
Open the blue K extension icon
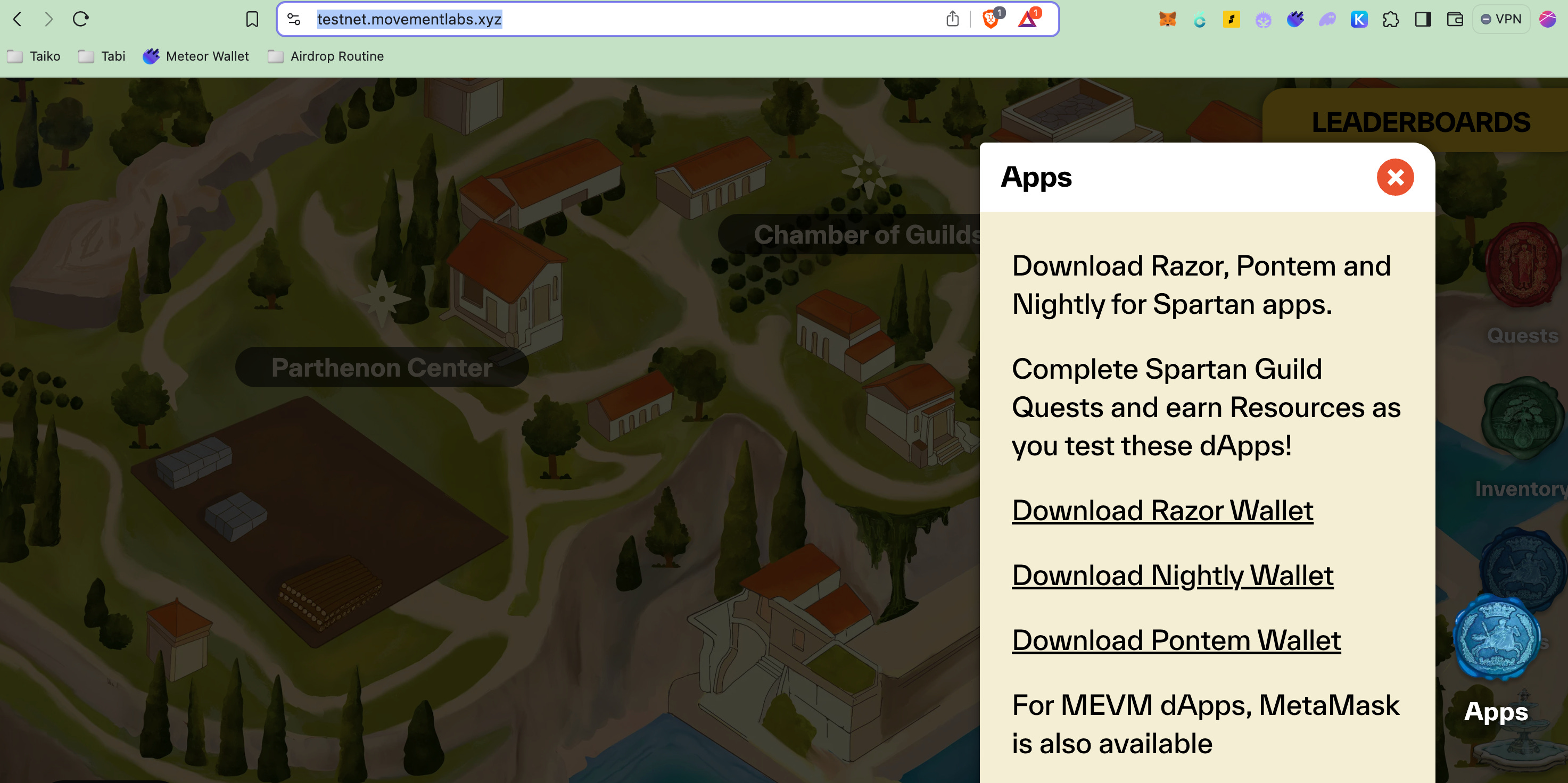pyautogui.click(x=1359, y=20)
